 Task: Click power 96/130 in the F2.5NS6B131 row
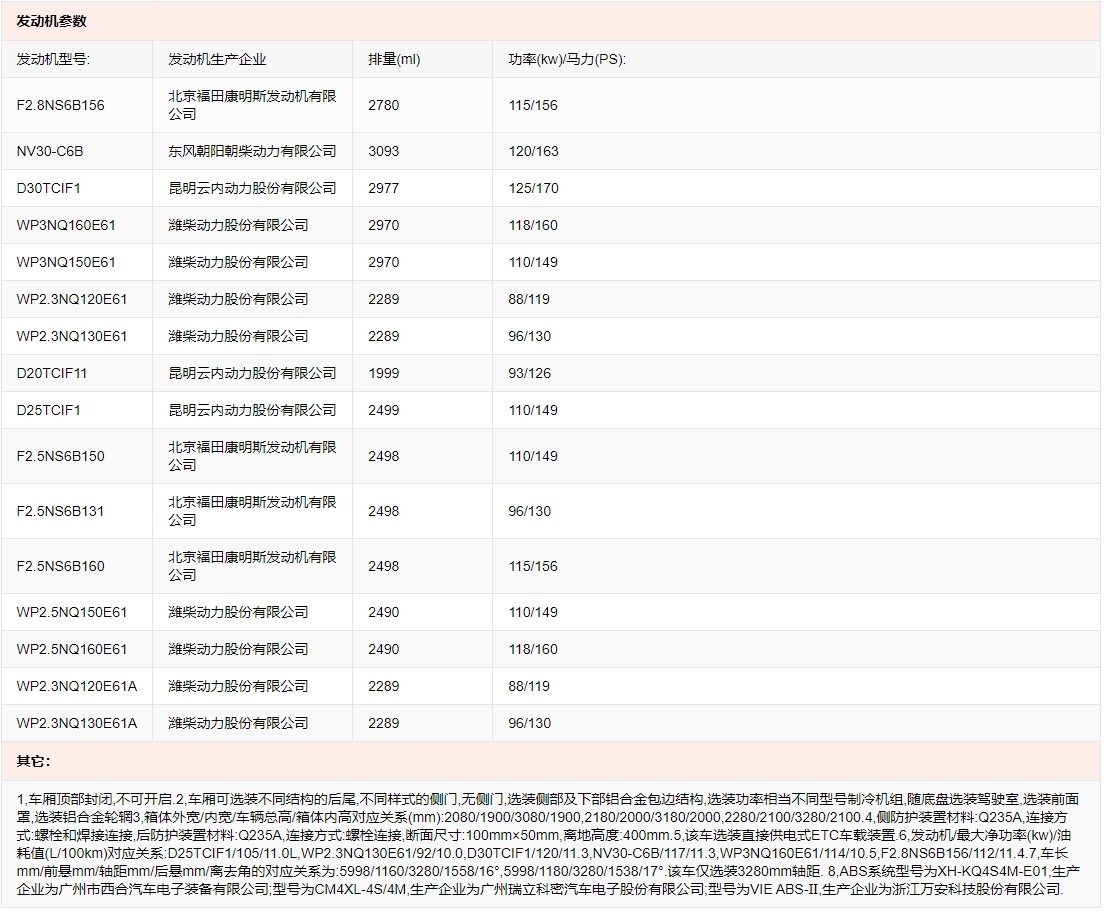point(529,511)
